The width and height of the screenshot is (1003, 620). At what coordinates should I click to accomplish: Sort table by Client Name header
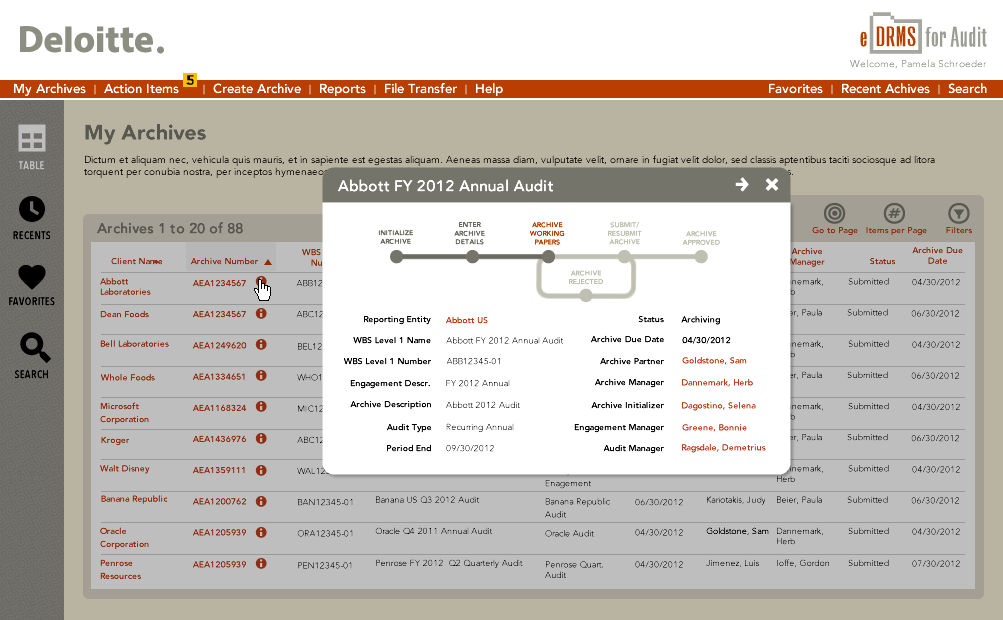[136, 261]
